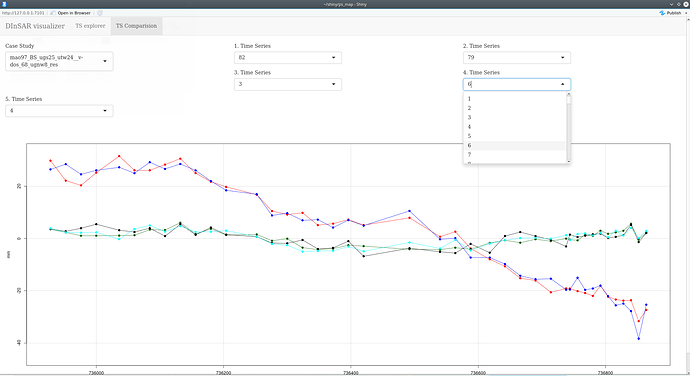This screenshot has width=690, height=376.
Task: Click the scrollbar of the dropdown list
Action: [569, 128]
